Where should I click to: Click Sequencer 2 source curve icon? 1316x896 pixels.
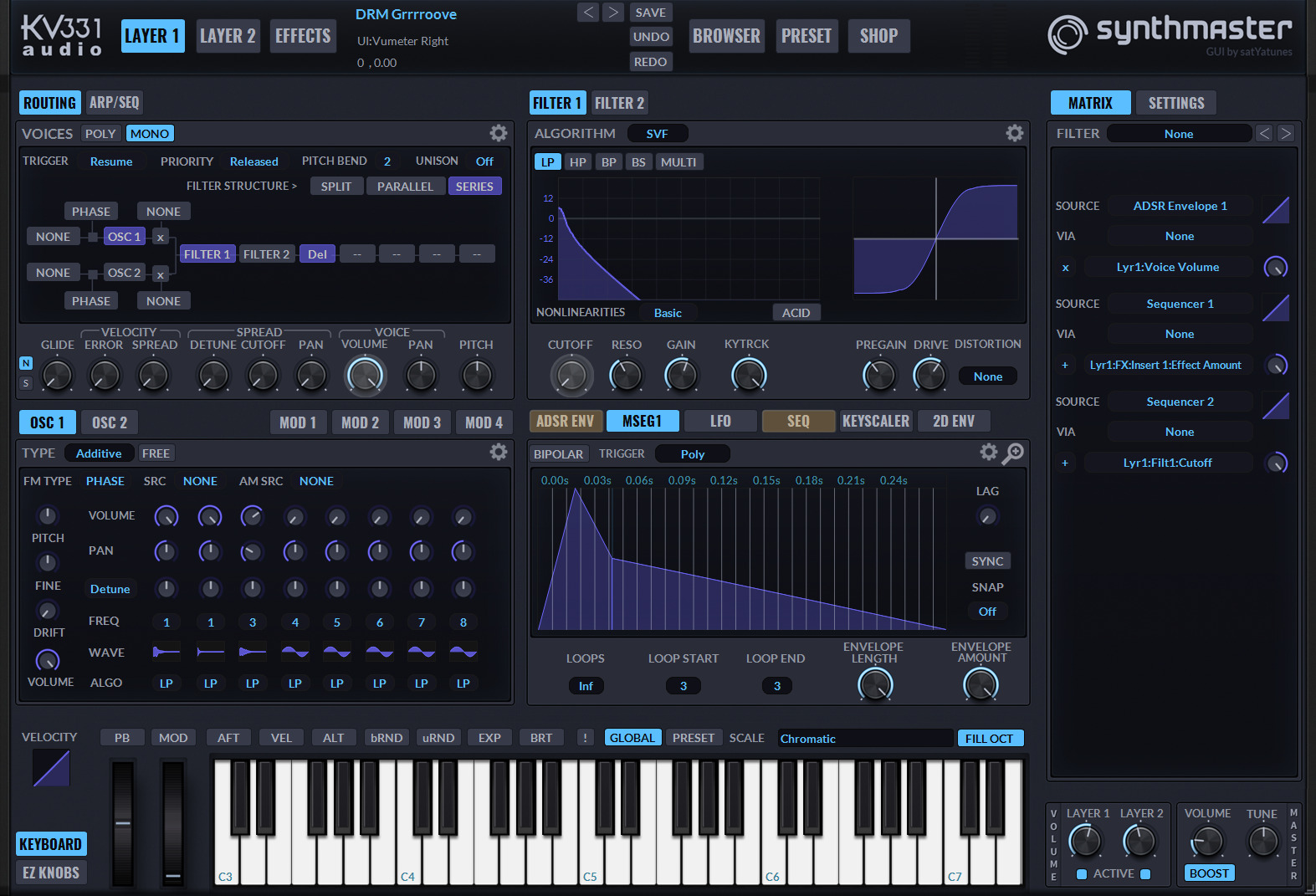point(1276,406)
